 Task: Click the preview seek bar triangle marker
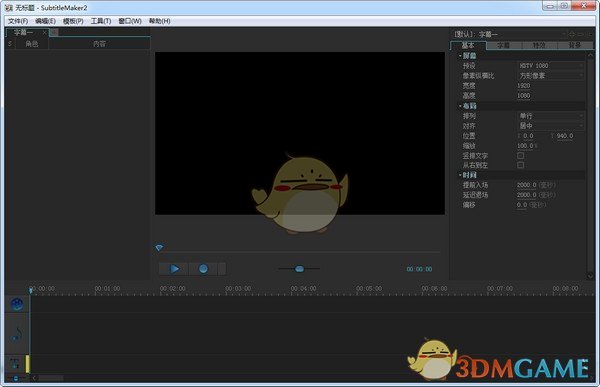point(159,248)
